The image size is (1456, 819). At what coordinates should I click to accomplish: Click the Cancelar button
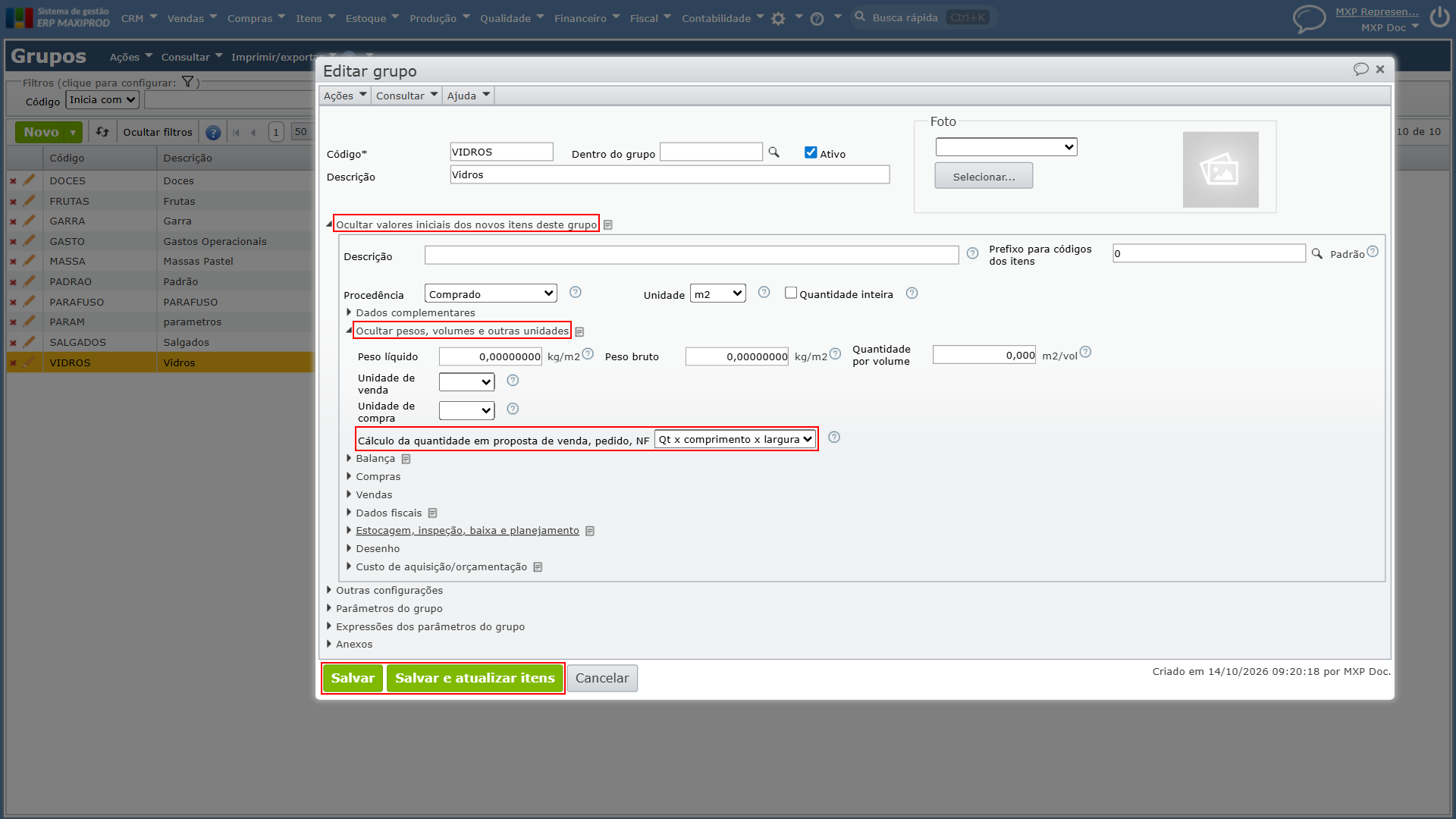602,678
